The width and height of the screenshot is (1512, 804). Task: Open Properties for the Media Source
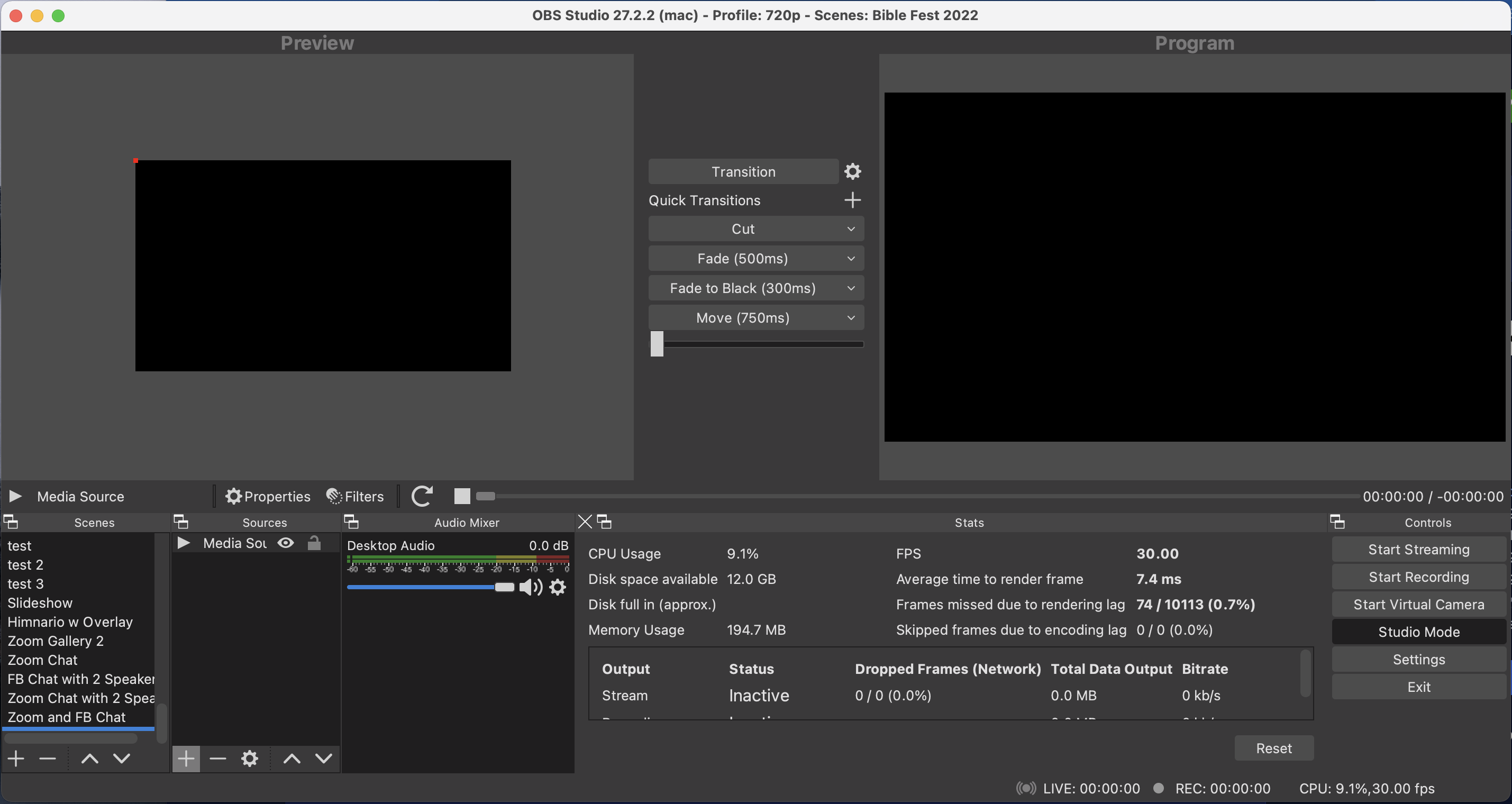pos(268,496)
